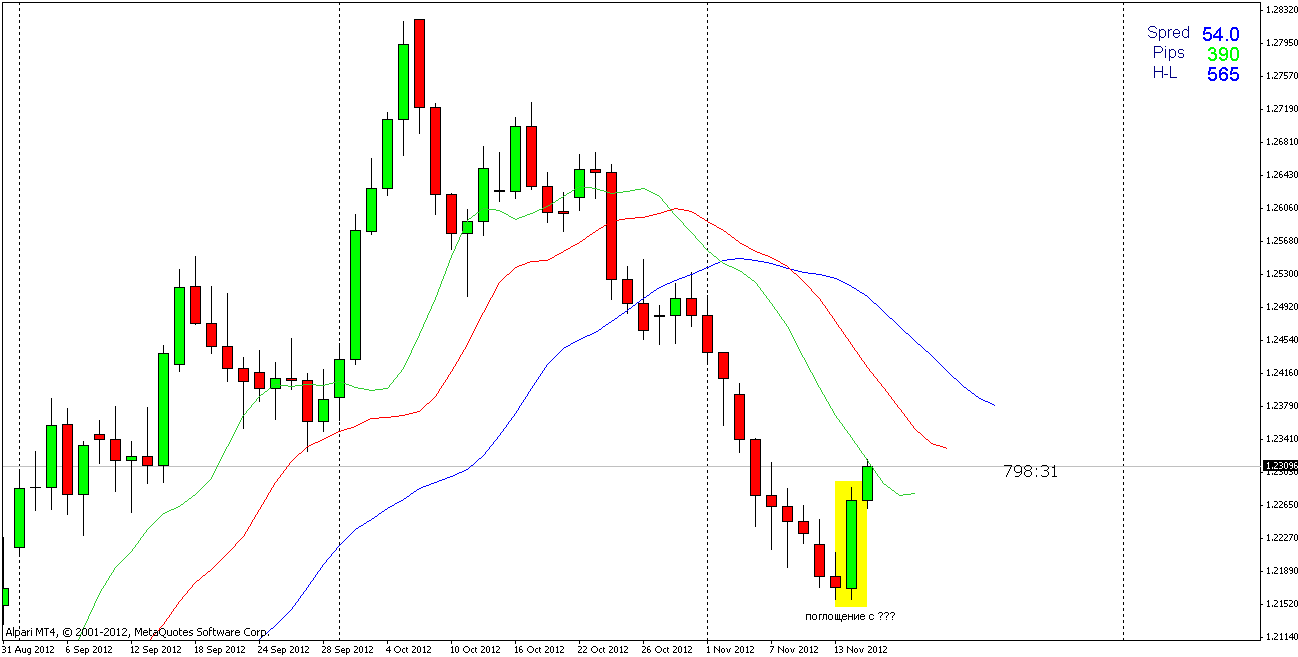This screenshot has height=657, width=1298.
Task: Click the 'Pips' indicator label
Action: tap(1168, 53)
